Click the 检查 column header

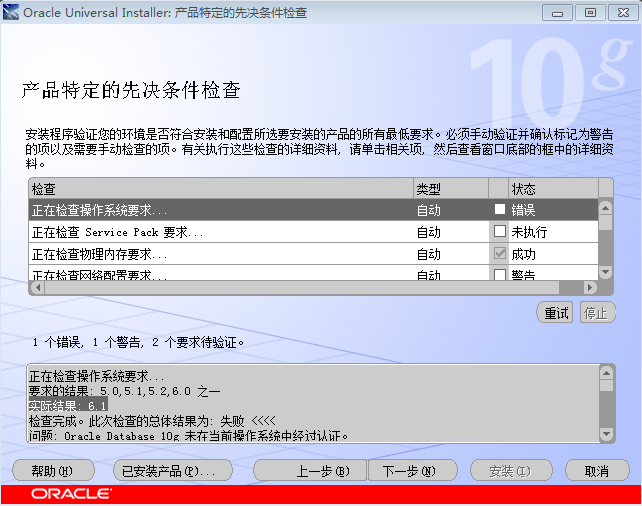click(x=221, y=189)
